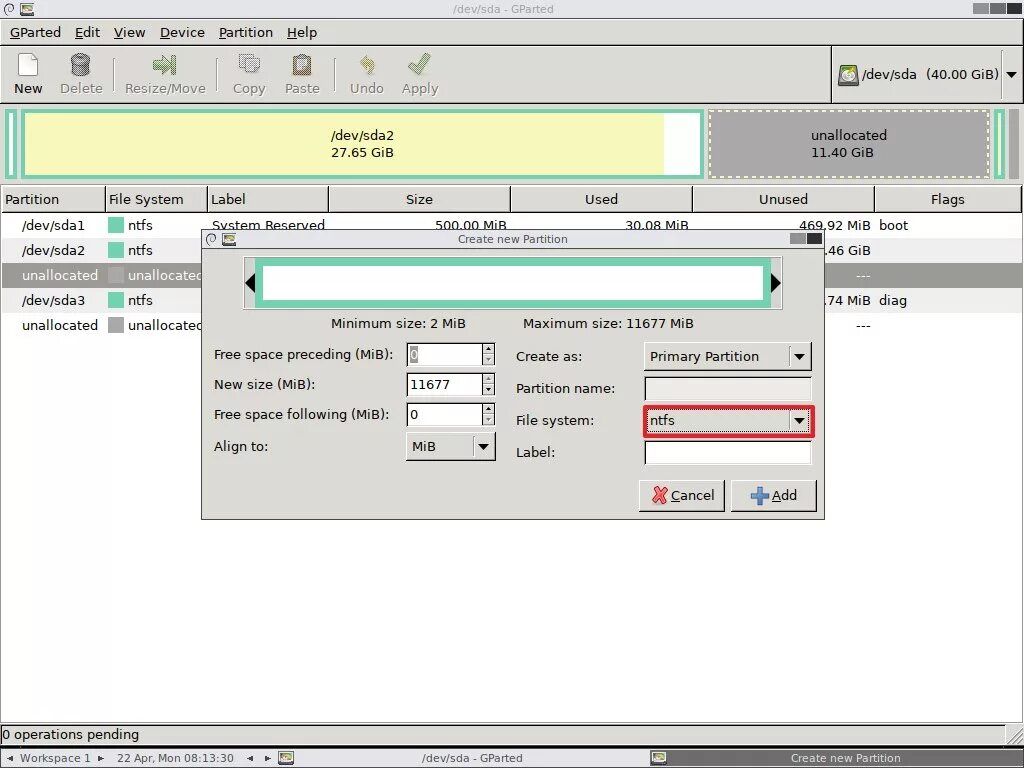Open the Device menu
This screenshot has width=1024, height=768.
point(182,33)
